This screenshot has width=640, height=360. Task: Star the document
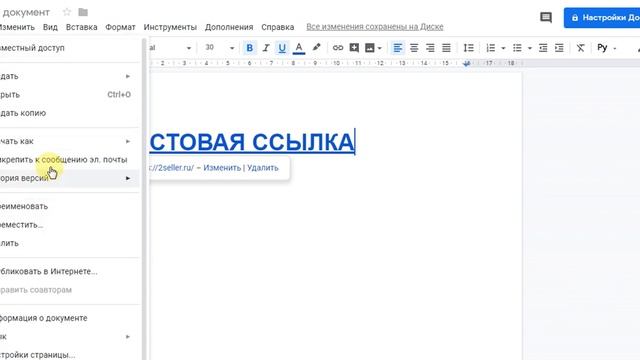pos(67,12)
